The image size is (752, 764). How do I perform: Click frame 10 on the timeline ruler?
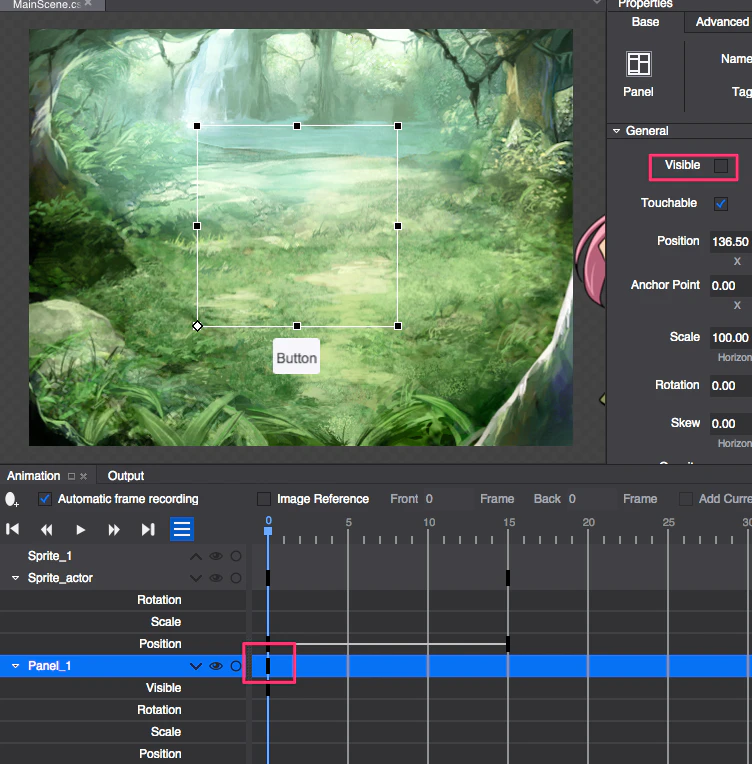428,523
